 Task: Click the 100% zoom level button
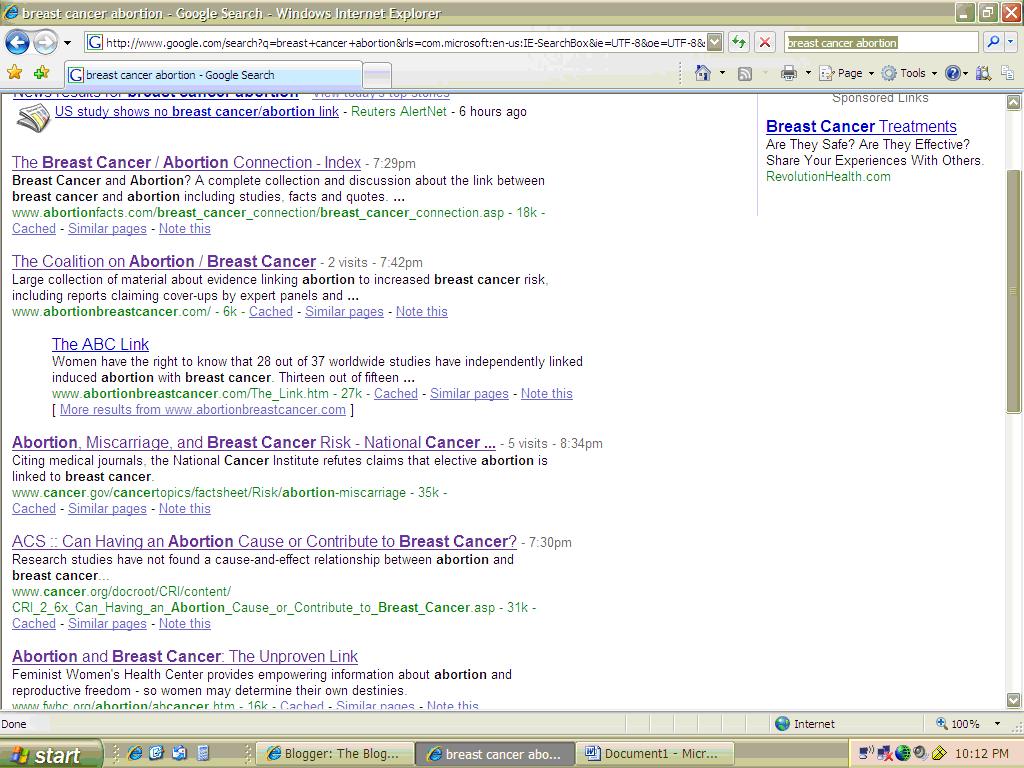pyautogui.click(x=958, y=724)
